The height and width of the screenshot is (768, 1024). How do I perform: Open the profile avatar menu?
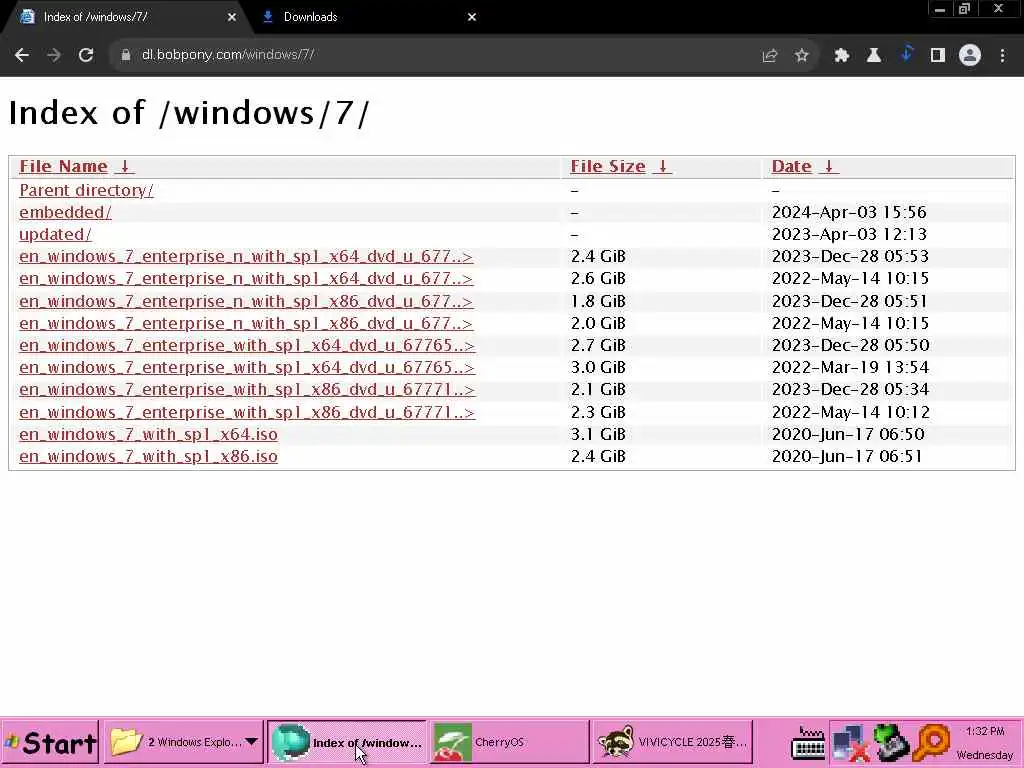click(x=970, y=56)
